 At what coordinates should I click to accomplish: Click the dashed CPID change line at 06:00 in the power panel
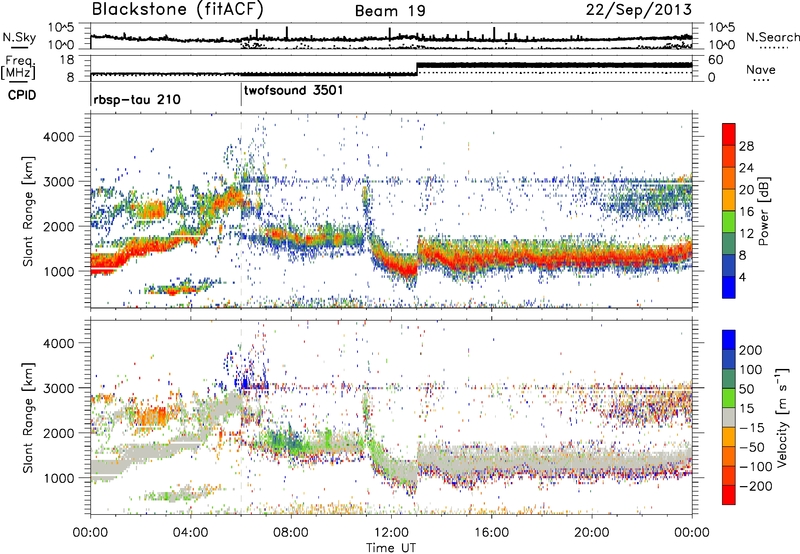tap(241, 211)
